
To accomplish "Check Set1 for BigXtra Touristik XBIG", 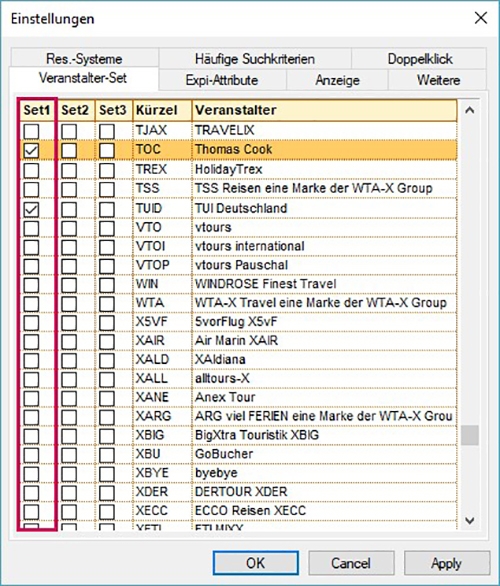I will click(31, 436).
